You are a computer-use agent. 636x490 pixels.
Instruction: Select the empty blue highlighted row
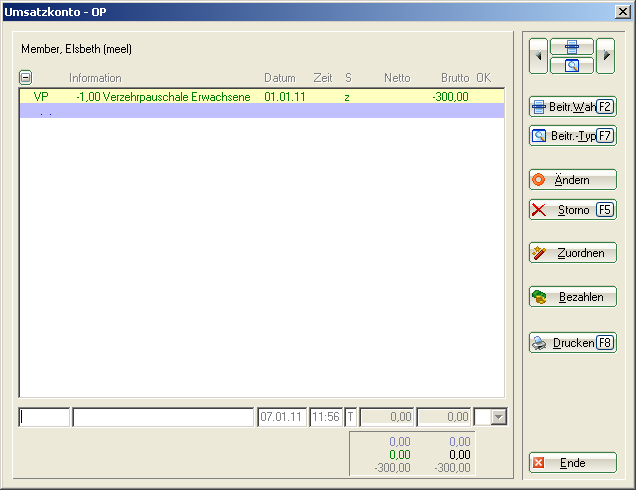click(x=262, y=111)
